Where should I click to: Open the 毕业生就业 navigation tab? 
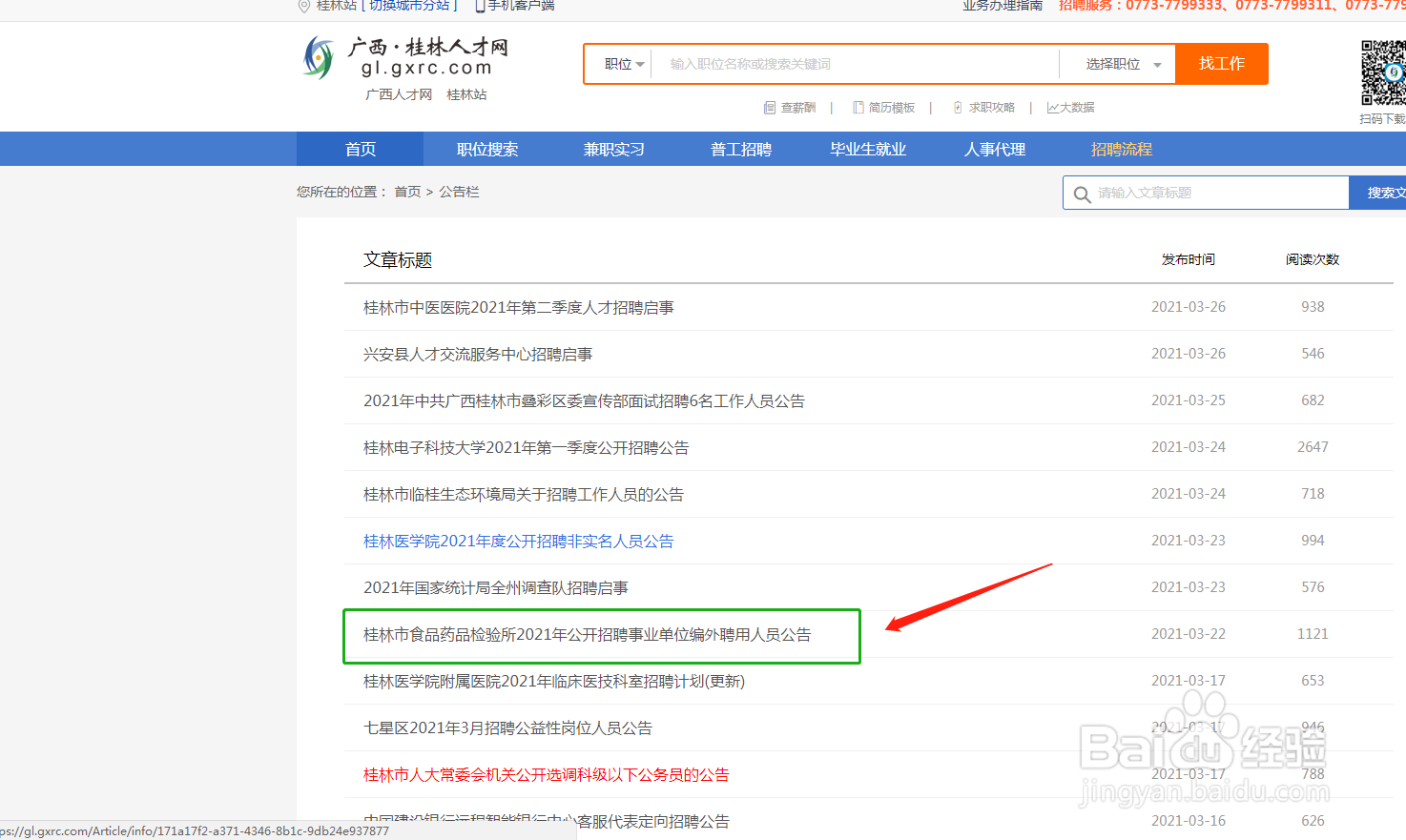point(867,149)
